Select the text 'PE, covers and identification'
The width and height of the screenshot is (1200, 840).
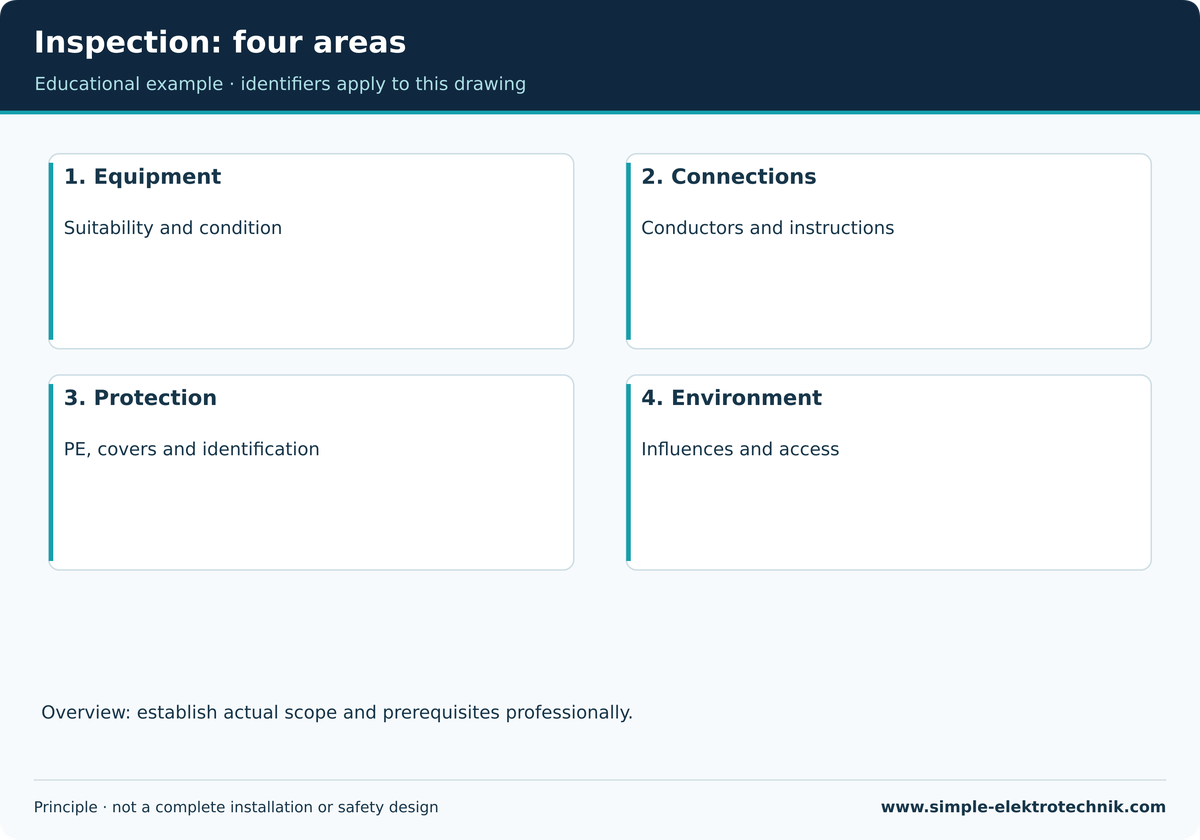click(192, 450)
